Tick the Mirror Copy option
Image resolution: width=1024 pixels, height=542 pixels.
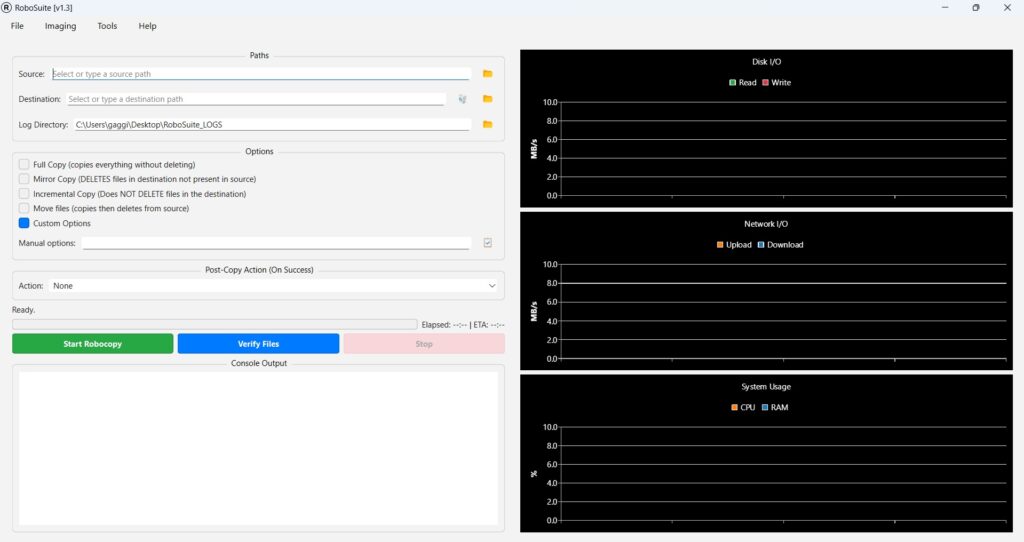[24, 179]
